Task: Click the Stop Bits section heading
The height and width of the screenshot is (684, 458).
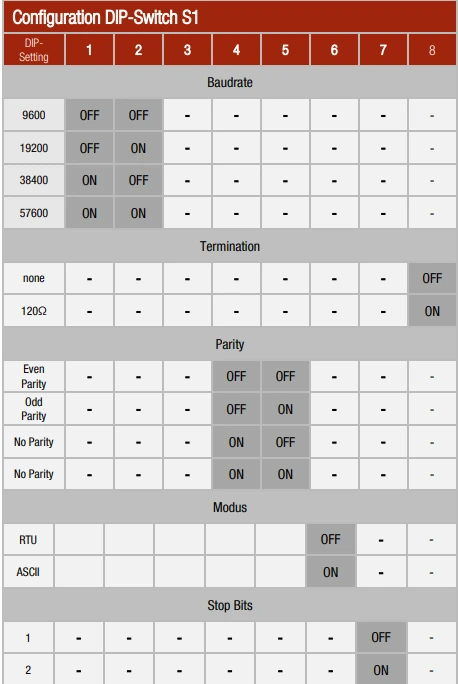Action: 230,605
